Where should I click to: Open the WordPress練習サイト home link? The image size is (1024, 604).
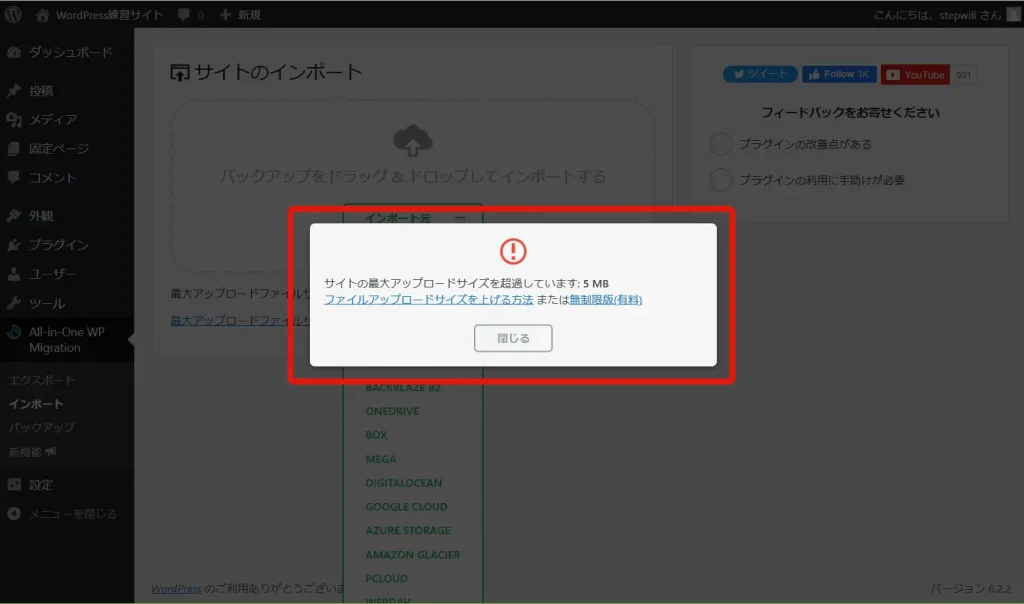pyautogui.click(x=99, y=14)
